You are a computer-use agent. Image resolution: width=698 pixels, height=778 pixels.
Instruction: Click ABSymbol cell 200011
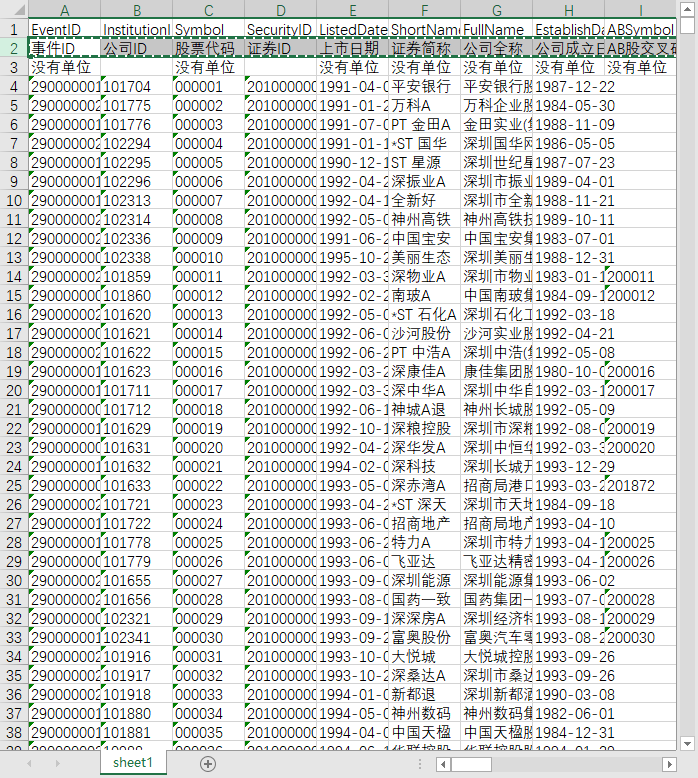coord(640,276)
